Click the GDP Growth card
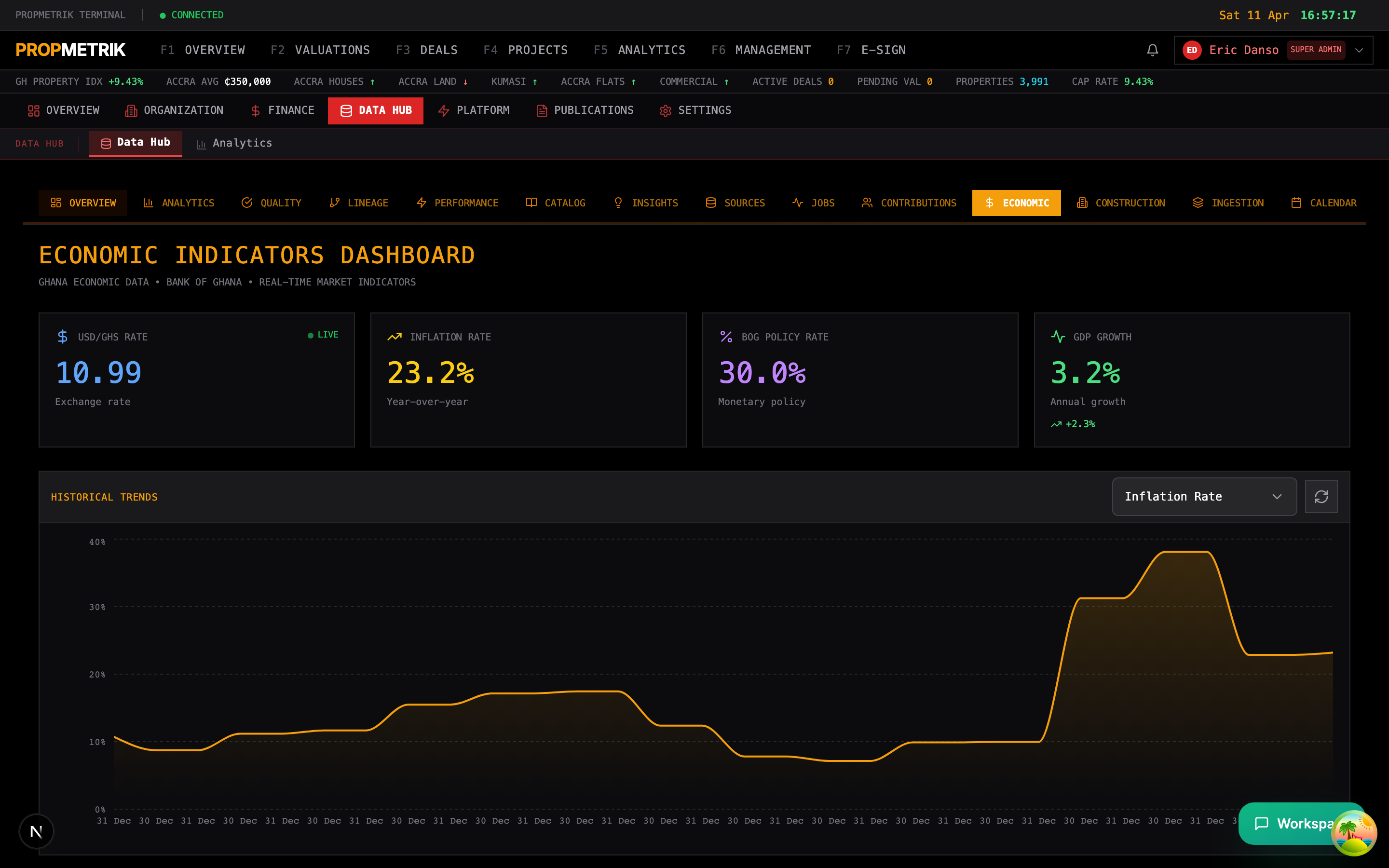1389x868 pixels. click(1192, 380)
